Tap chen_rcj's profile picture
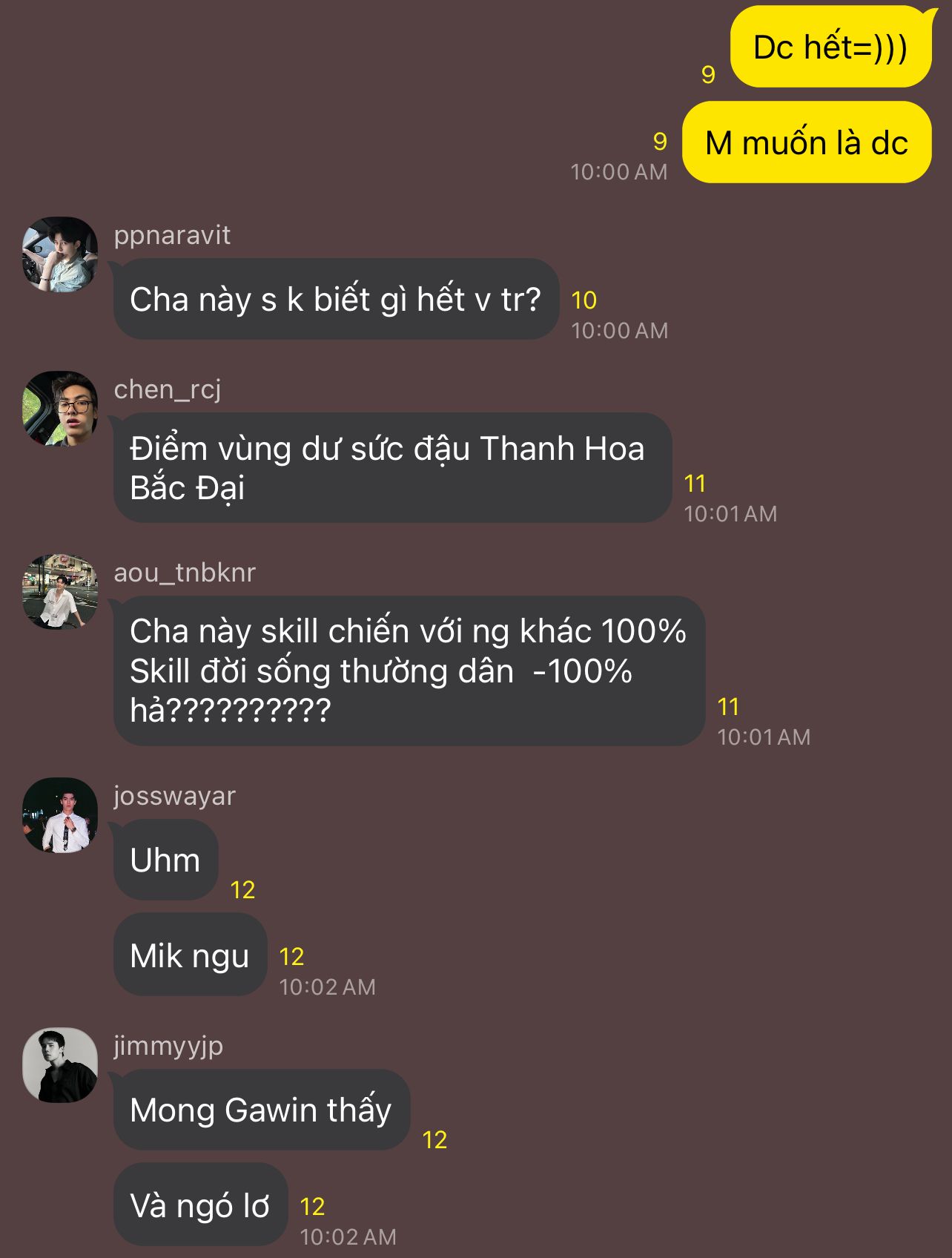This screenshot has width=952, height=1258. (60, 409)
